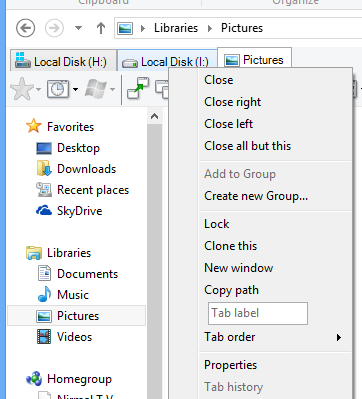Select Favorites in the navigation pane
The width and height of the screenshot is (362, 399).
70,127
